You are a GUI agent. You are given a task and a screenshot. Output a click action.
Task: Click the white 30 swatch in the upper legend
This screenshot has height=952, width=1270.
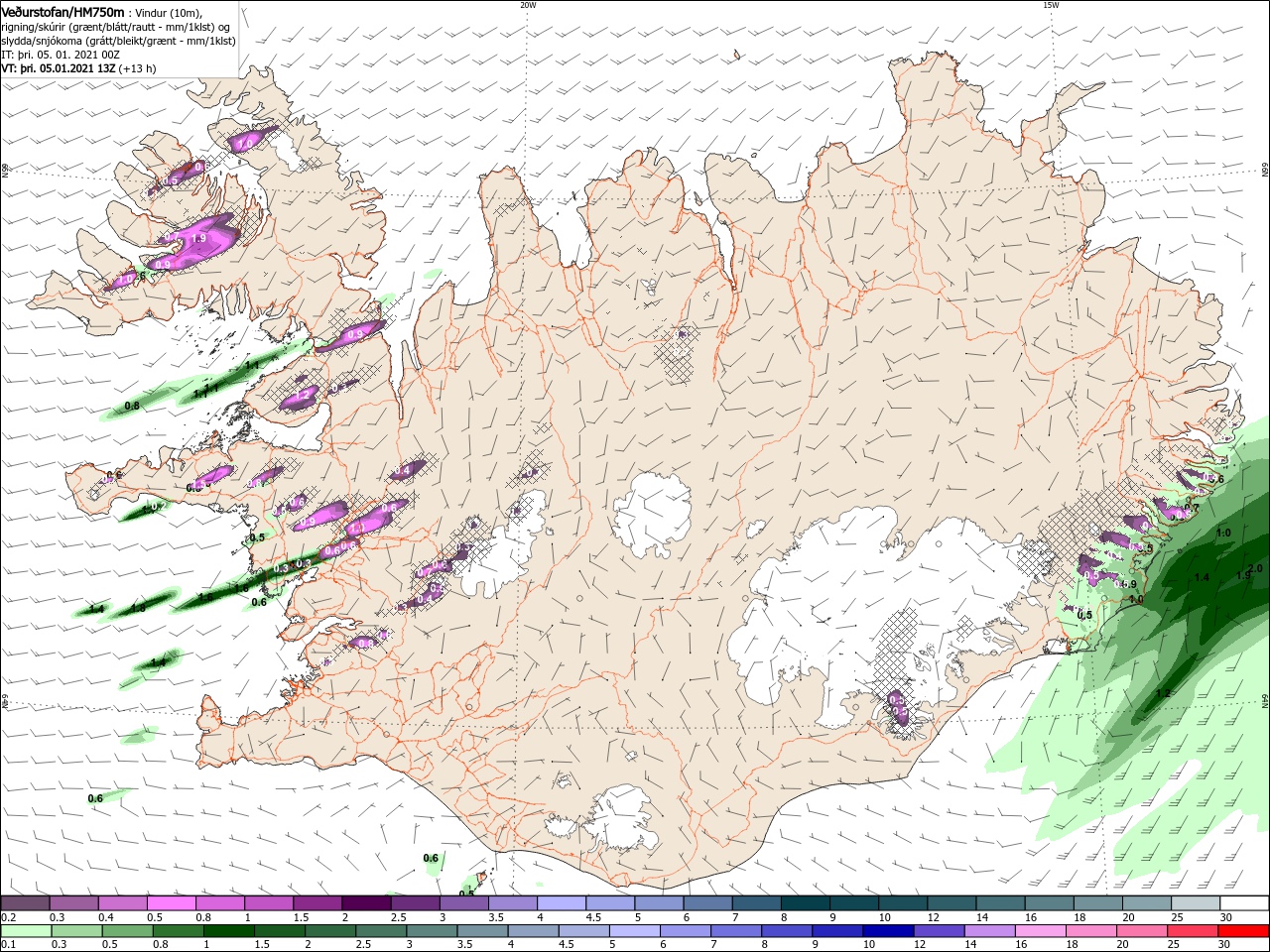tap(1244, 903)
